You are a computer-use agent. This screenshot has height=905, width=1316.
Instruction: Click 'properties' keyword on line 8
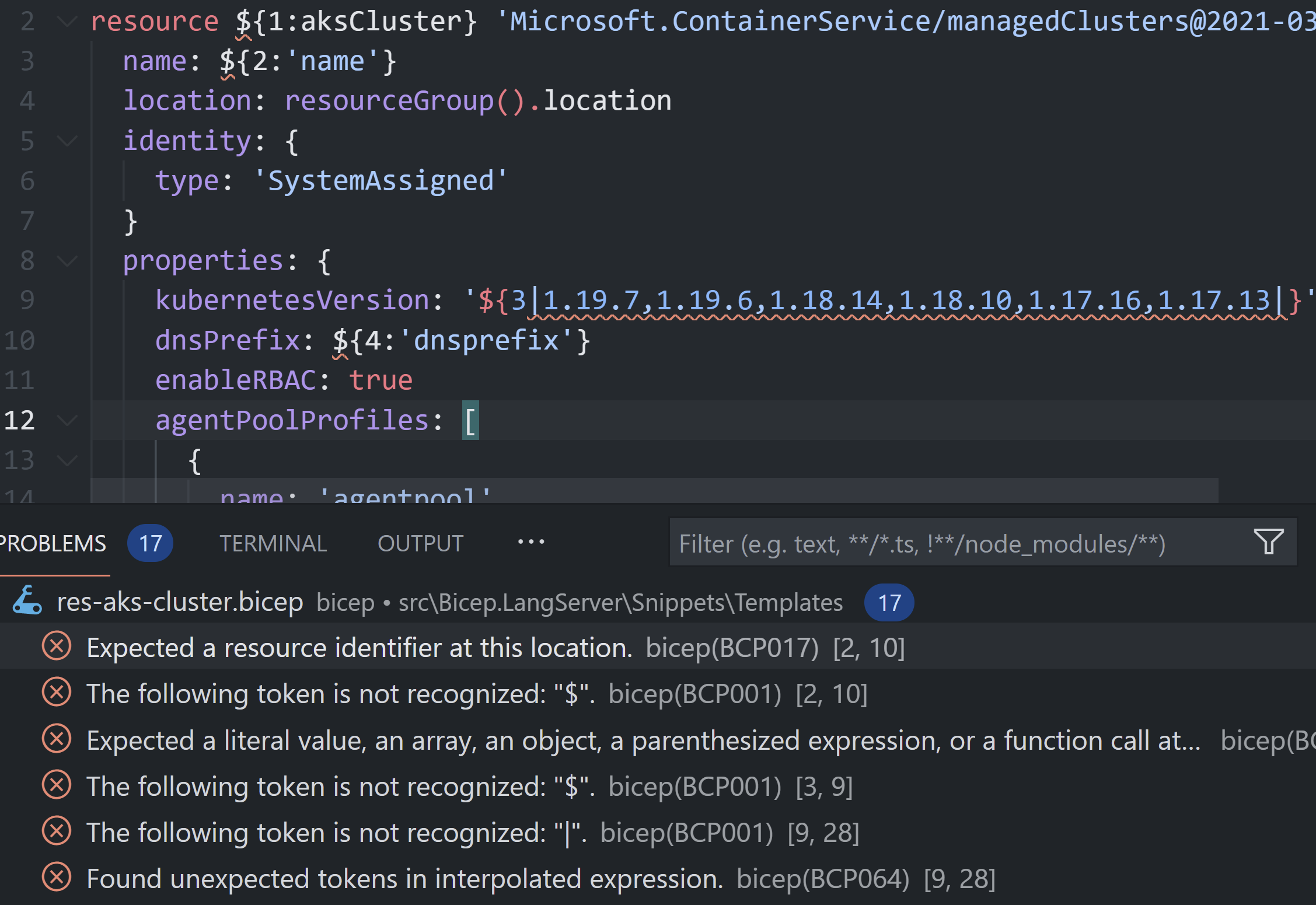[204, 261]
